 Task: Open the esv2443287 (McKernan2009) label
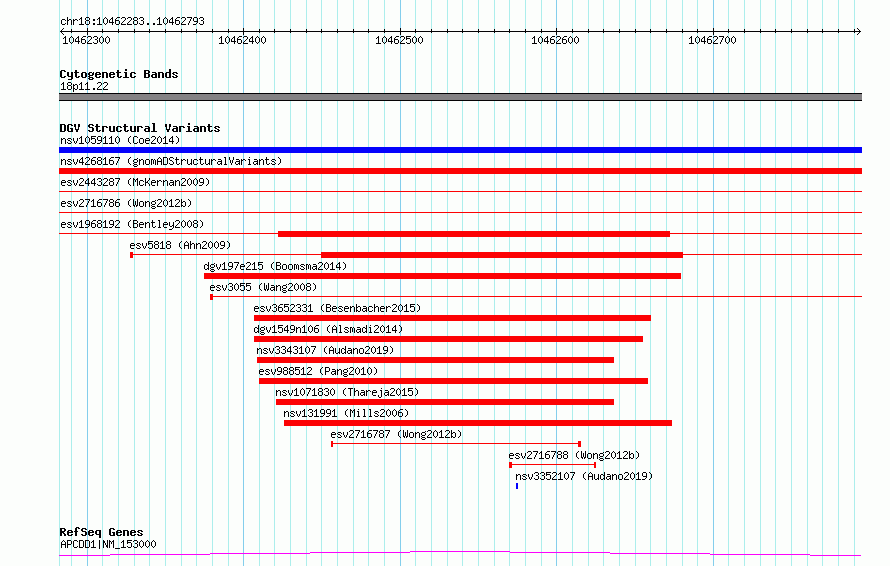coord(135,182)
